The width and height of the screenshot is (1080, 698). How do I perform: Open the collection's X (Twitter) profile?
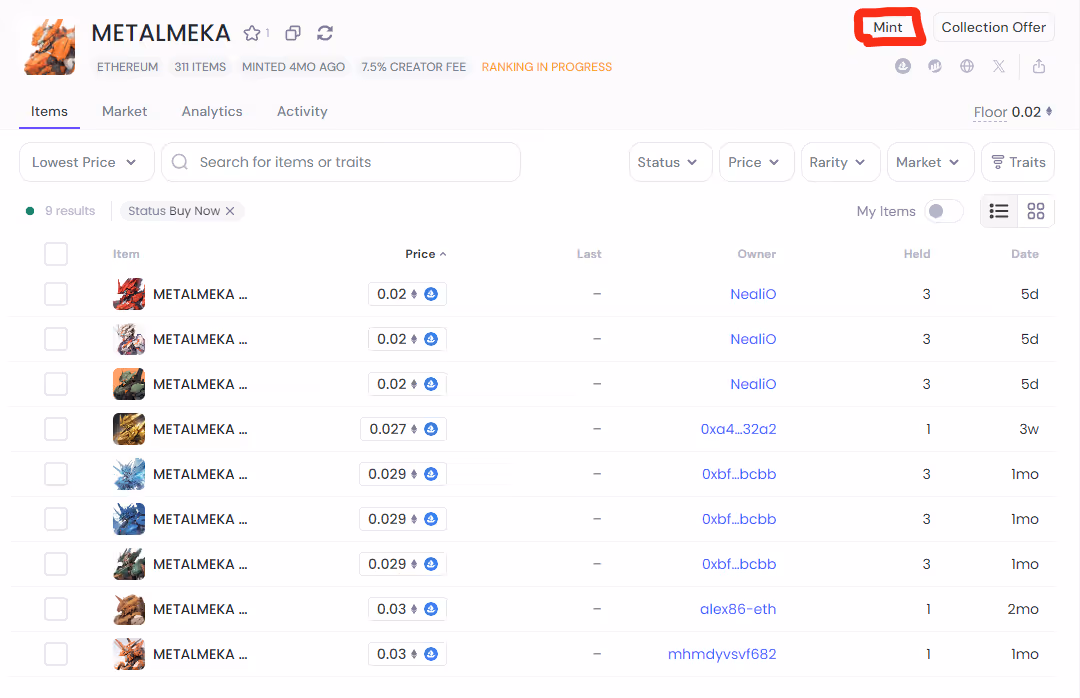coord(998,67)
